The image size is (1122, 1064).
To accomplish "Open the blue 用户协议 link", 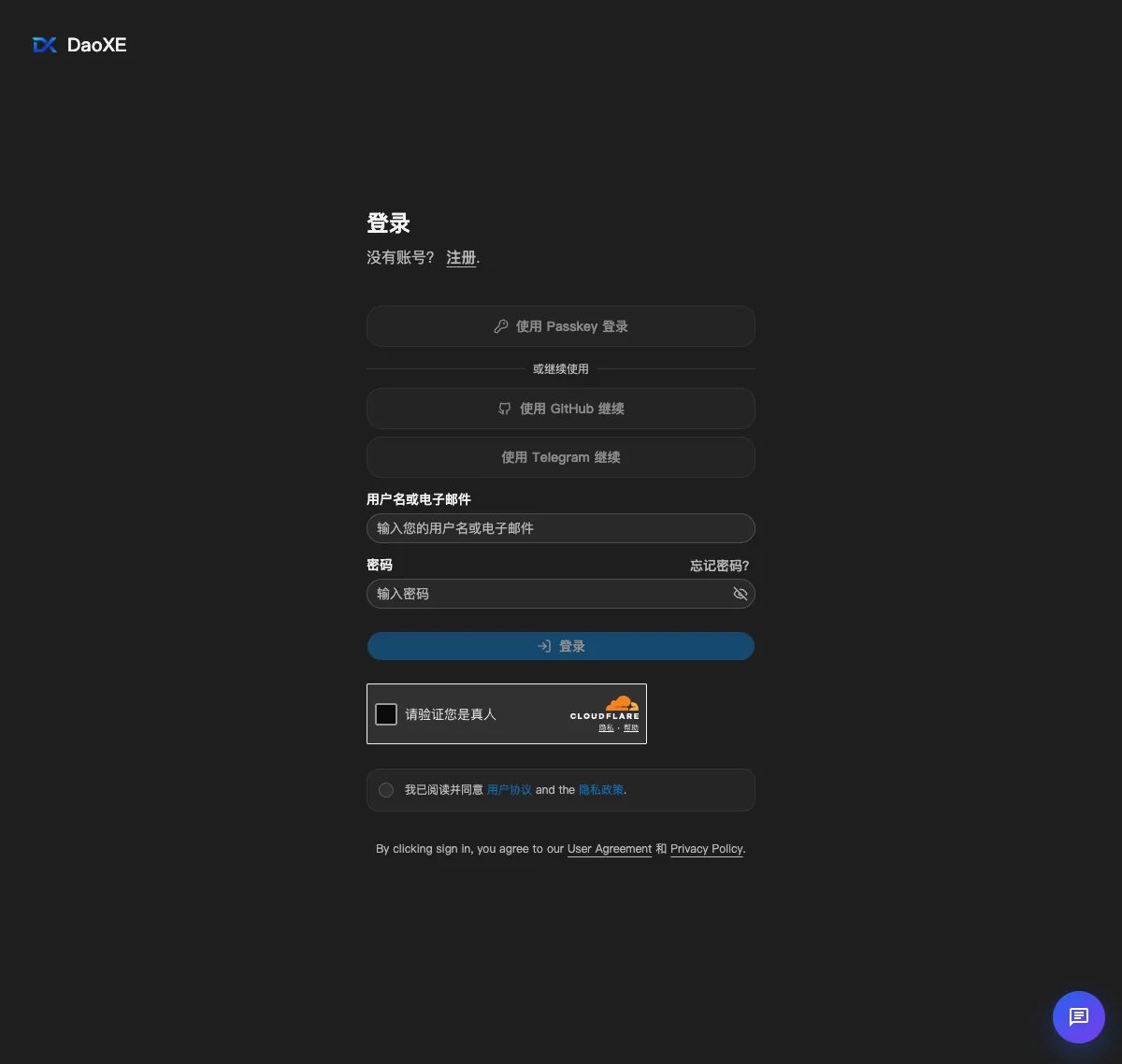I will [x=510, y=790].
